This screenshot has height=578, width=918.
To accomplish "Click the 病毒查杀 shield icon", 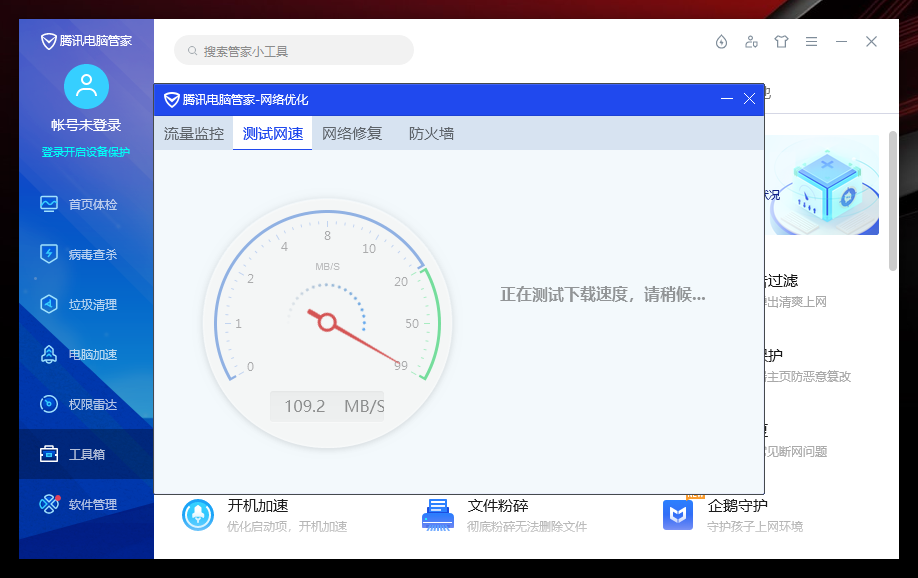I will point(49,254).
